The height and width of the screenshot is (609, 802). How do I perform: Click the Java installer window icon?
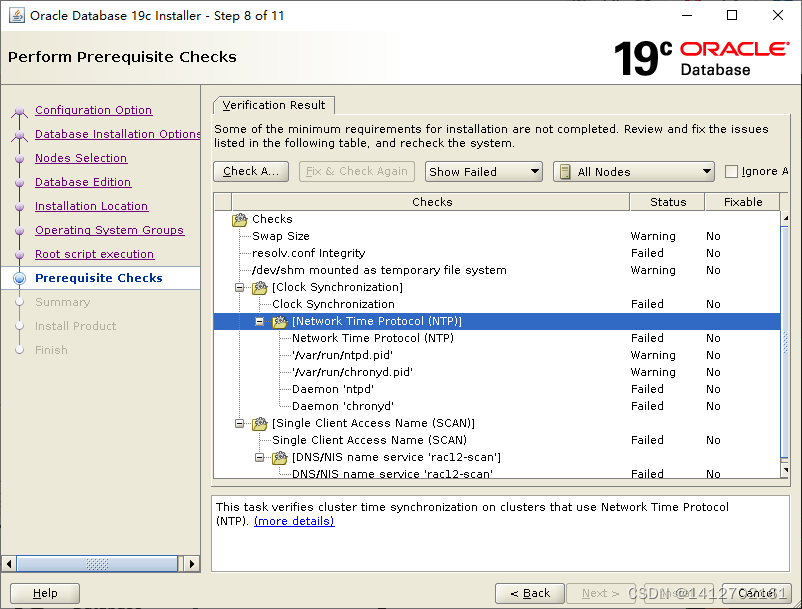16,15
